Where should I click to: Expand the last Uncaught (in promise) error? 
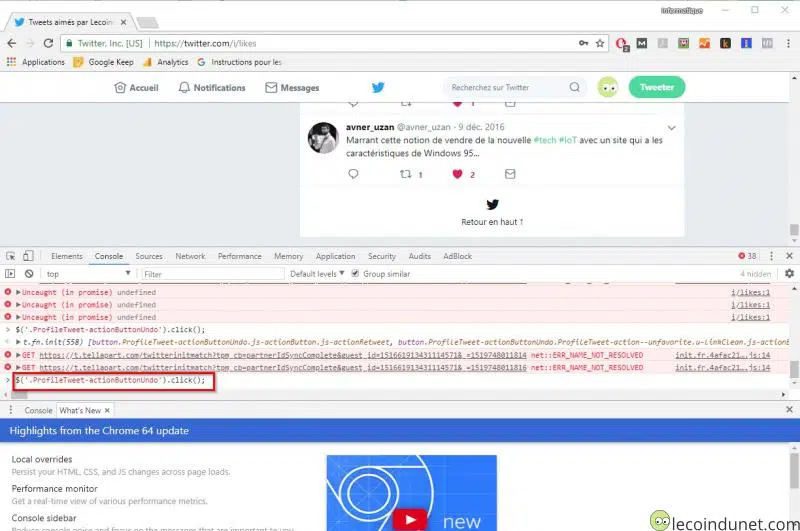(x=18, y=317)
